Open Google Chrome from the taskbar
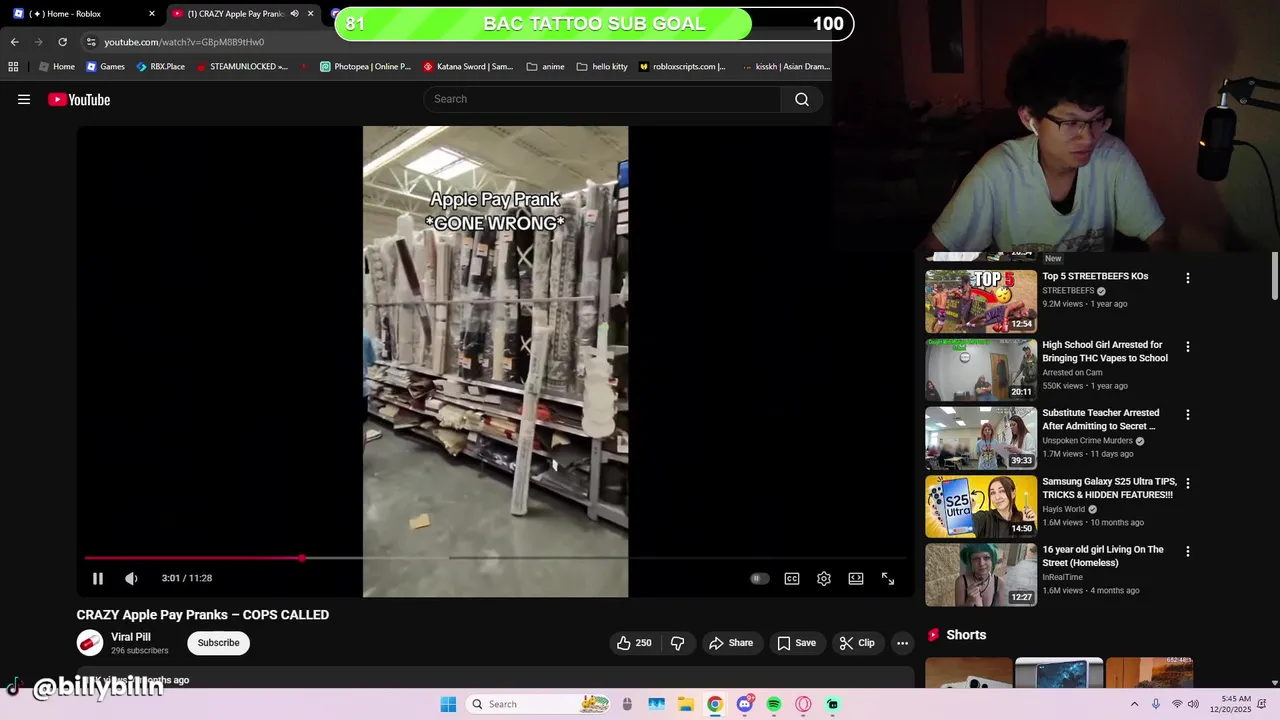 (715, 704)
